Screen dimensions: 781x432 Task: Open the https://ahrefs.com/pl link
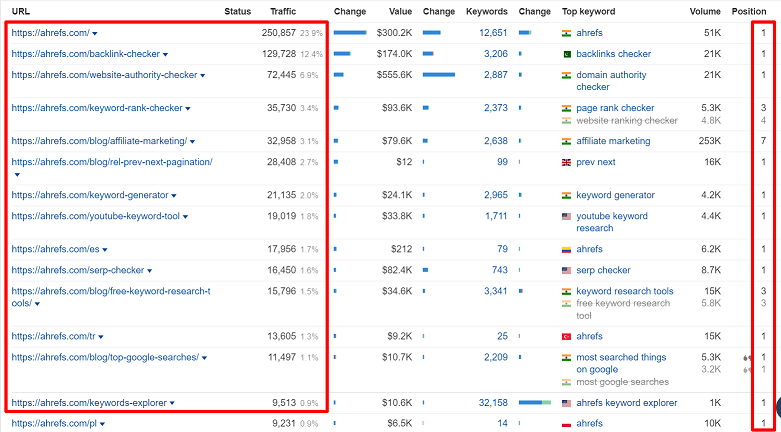tap(54, 424)
